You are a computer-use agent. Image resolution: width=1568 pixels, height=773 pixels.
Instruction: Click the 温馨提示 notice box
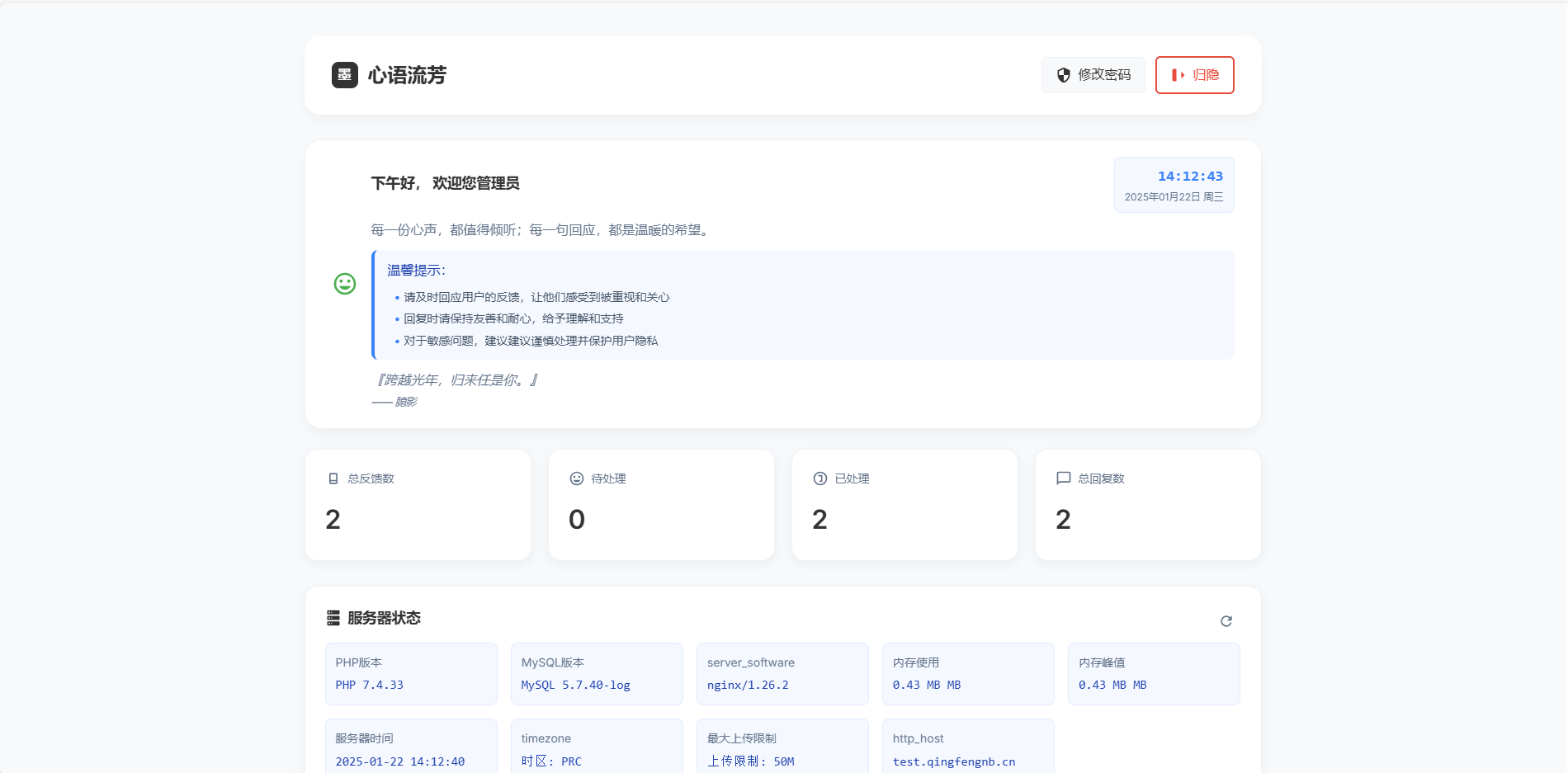click(x=802, y=305)
